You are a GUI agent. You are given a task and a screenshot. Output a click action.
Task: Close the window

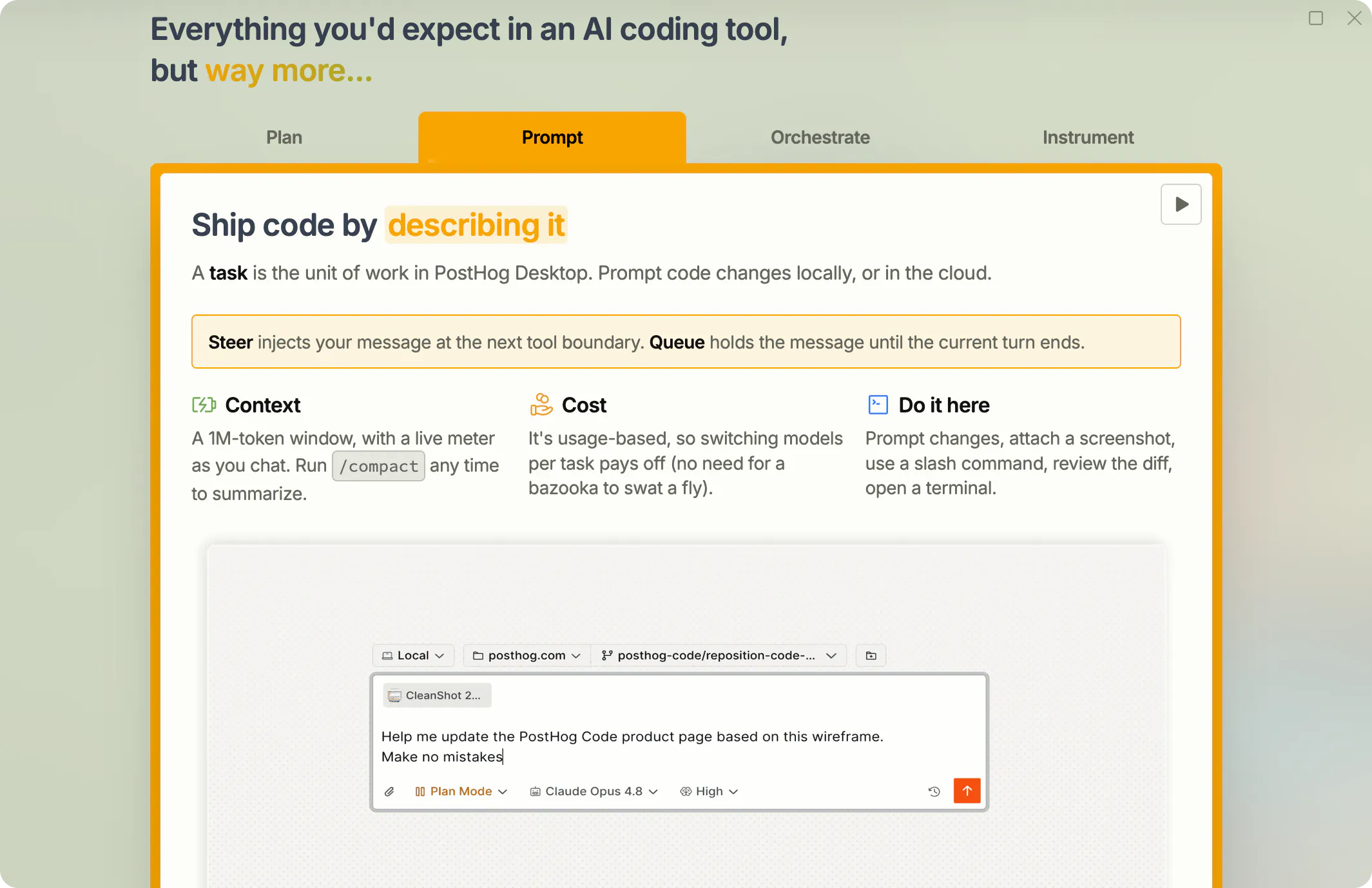click(1355, 18)
